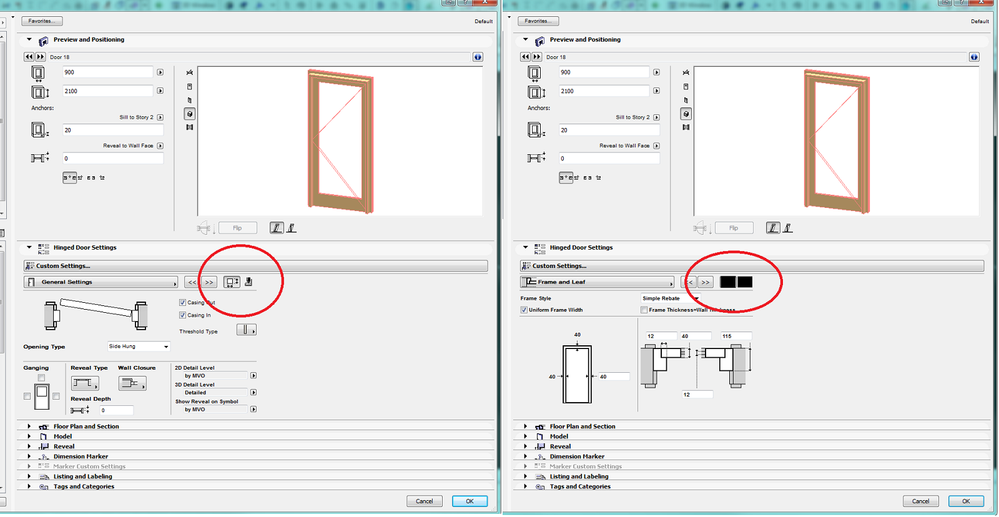Toggle Uniform Frame Width checkbox
999x517 pixels.
pos(524,310)
